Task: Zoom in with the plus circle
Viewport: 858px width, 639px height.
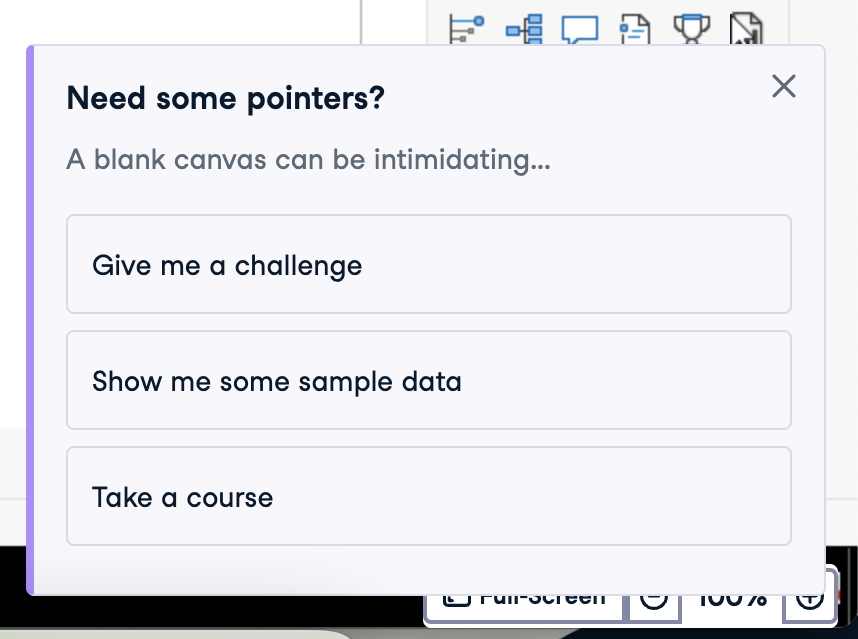Action: point(810,602)
